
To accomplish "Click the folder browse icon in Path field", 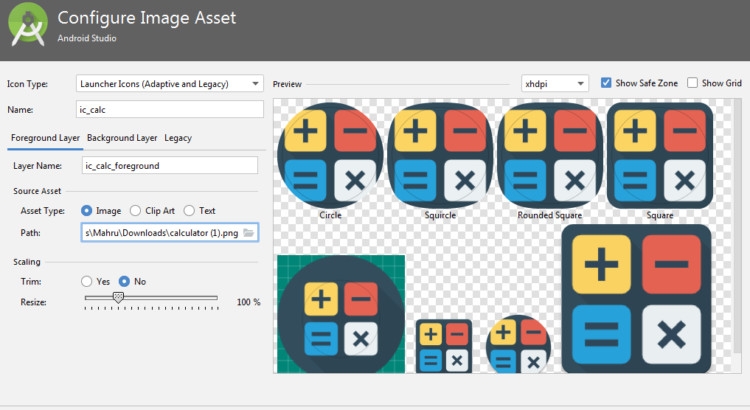I will 249,233.
